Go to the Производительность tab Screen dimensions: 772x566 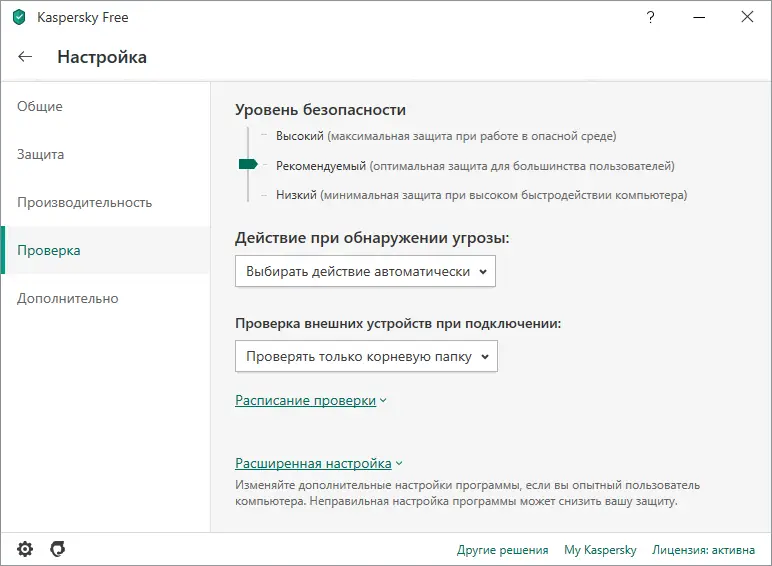pos(85,203)
